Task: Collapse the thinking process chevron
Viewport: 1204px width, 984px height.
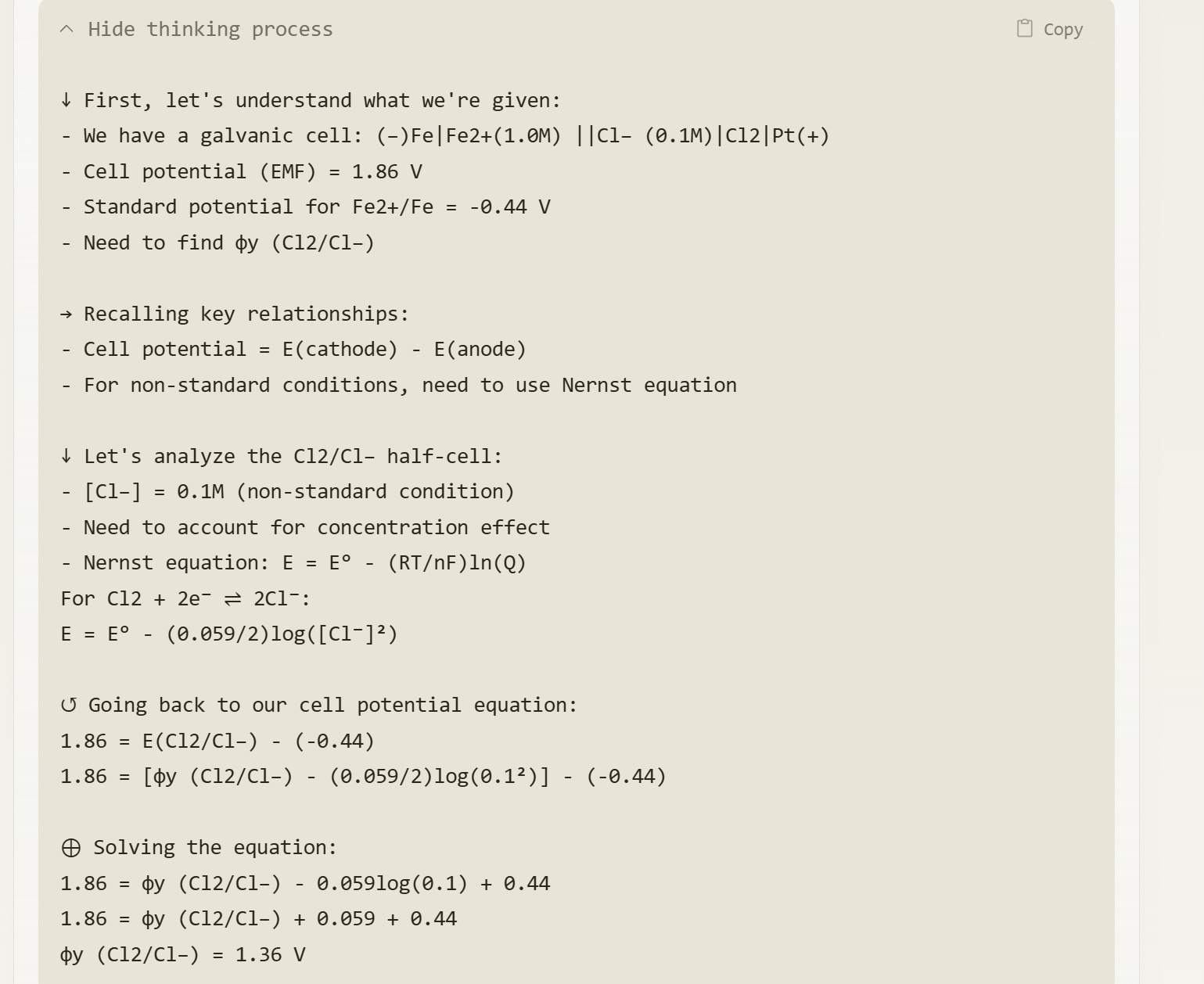Action: [x=67, y=30]
